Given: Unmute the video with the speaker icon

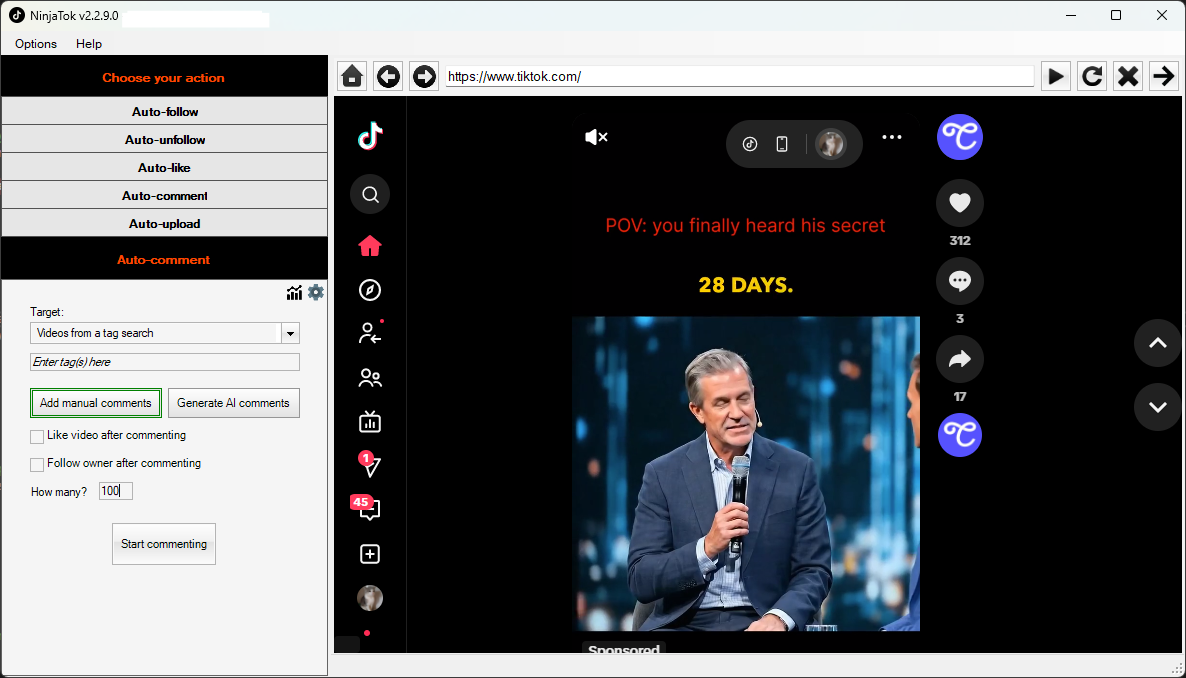Looking at the screenshot, I should pyautogui.click(x=596, y=137).
